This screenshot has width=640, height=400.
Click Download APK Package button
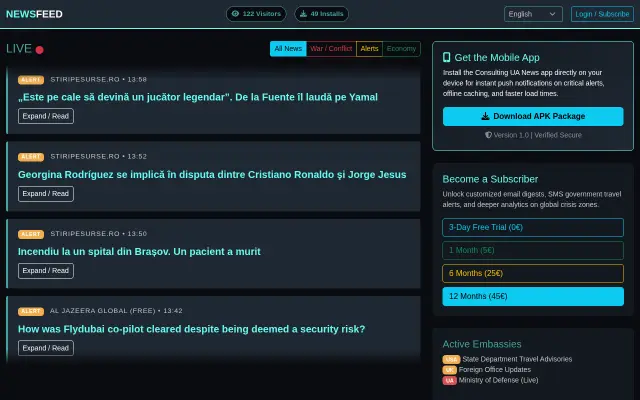click(533, 116)
